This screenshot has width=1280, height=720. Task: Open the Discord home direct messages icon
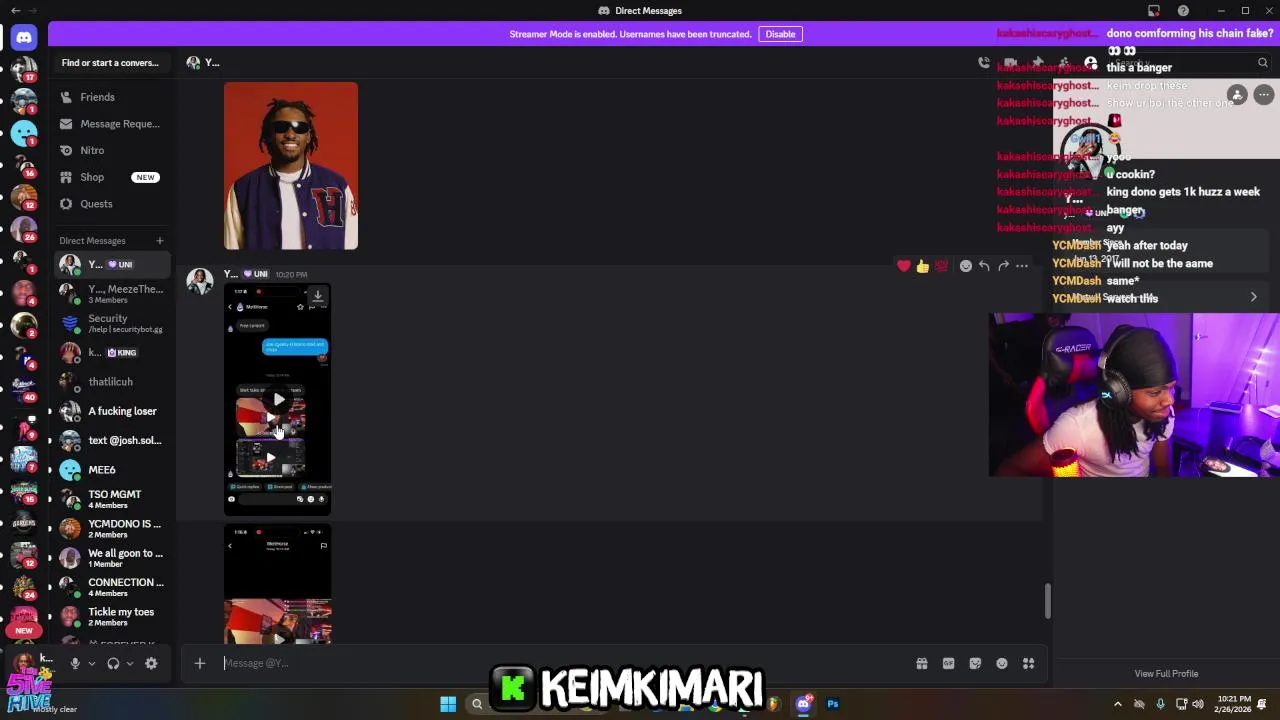(24, 37)
